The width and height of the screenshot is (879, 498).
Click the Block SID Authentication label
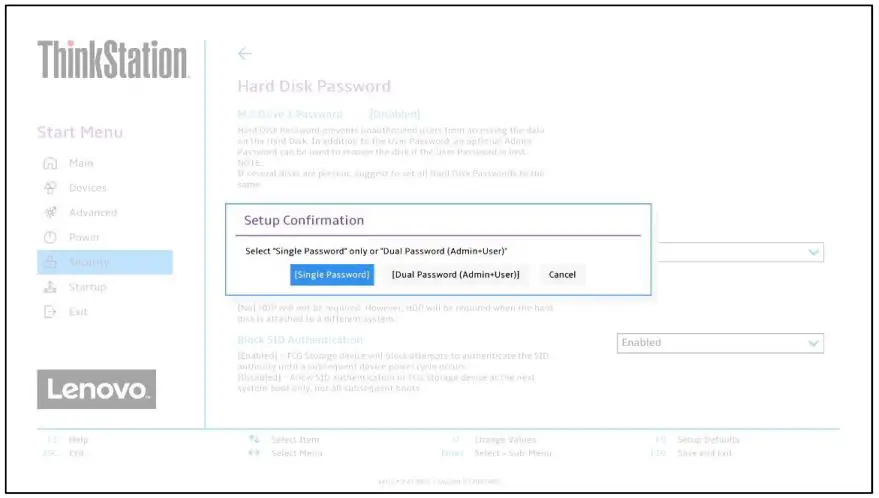click(300, 340)
